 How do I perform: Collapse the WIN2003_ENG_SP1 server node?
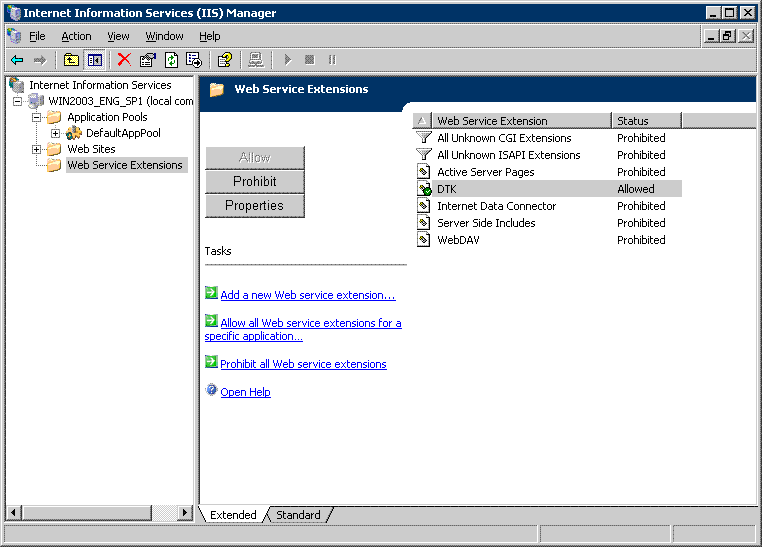[18, 101]
